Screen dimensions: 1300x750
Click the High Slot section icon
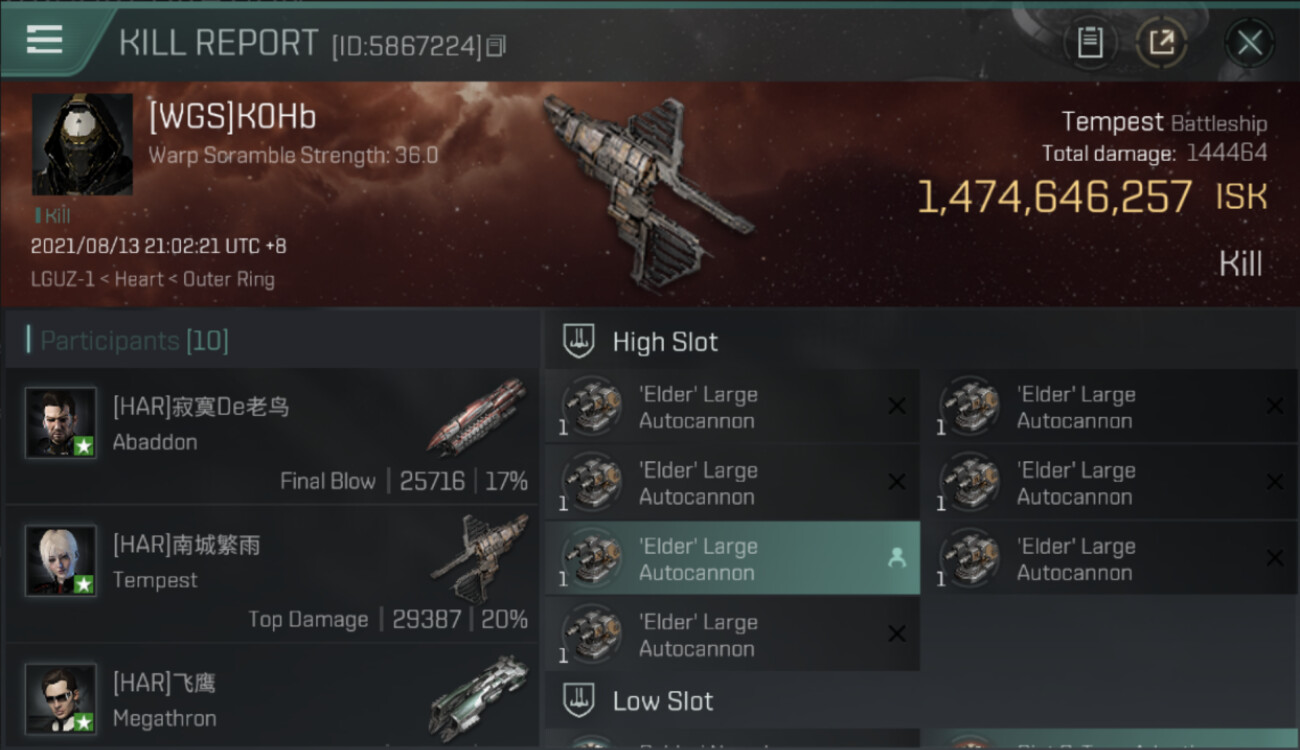point(580,341)
